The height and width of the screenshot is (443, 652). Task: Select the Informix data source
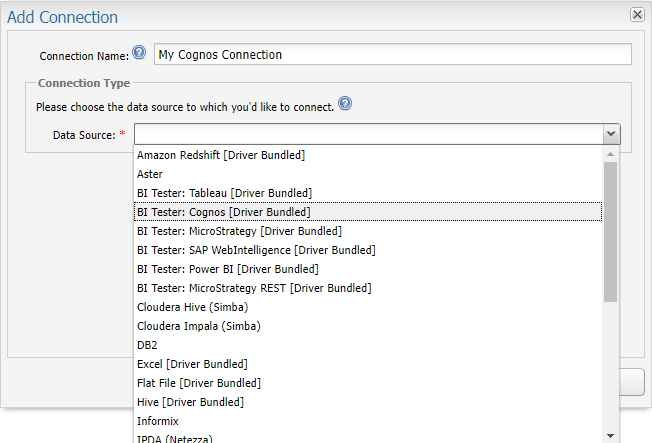(368, 421)
